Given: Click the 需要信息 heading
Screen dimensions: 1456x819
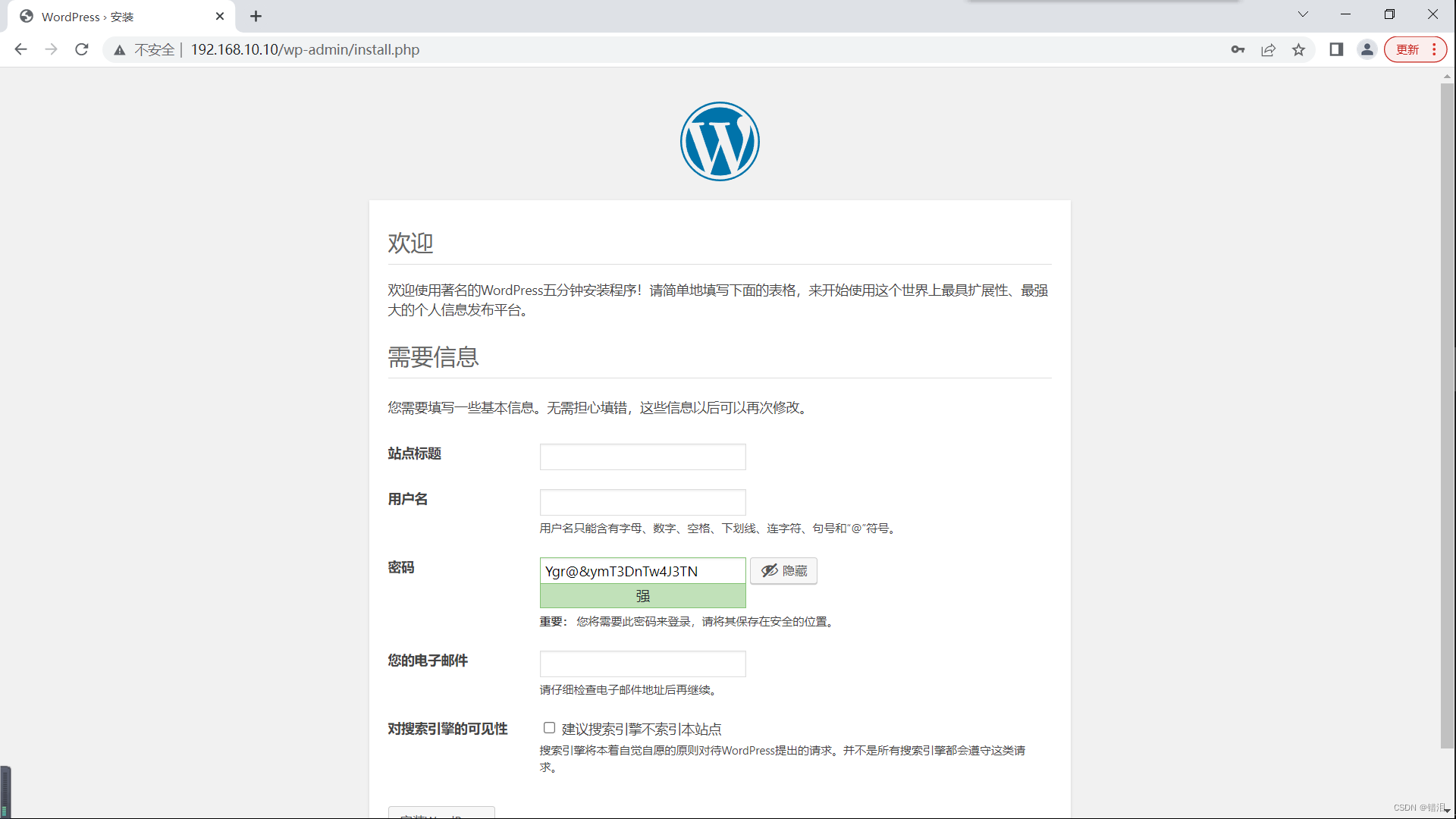Looking at the screenshot, I should point(433,356).
